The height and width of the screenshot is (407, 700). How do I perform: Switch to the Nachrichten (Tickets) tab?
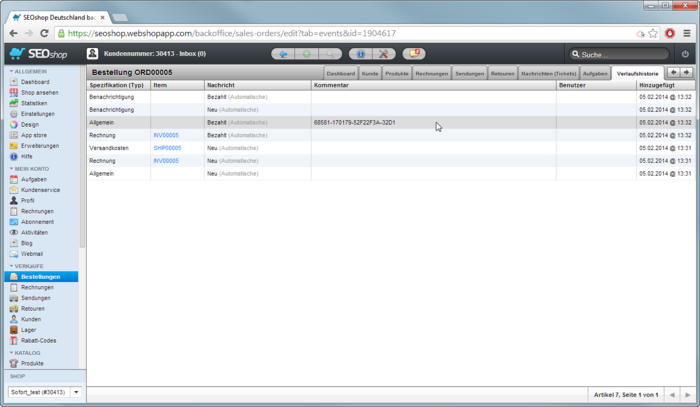click(548, 73)
